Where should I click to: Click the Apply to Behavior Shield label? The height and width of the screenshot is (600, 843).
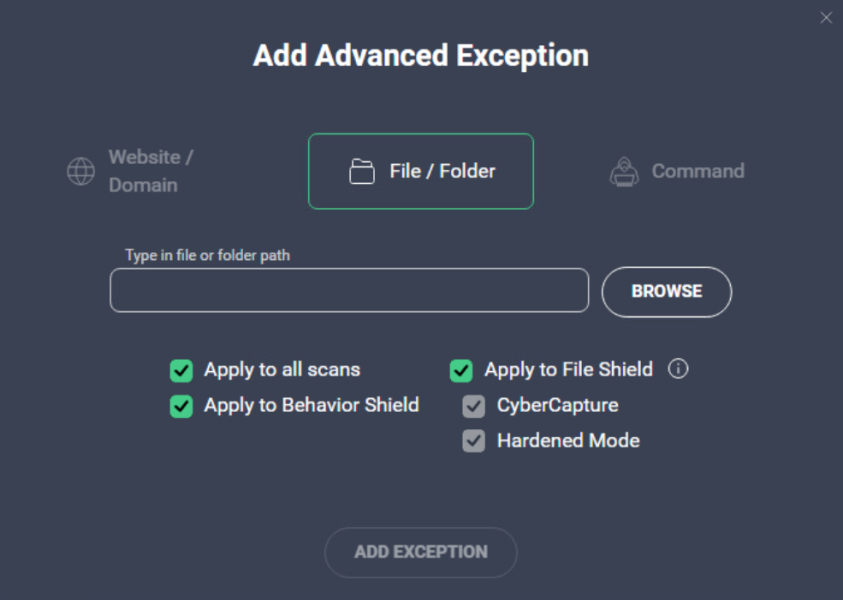tap(310, 406)
